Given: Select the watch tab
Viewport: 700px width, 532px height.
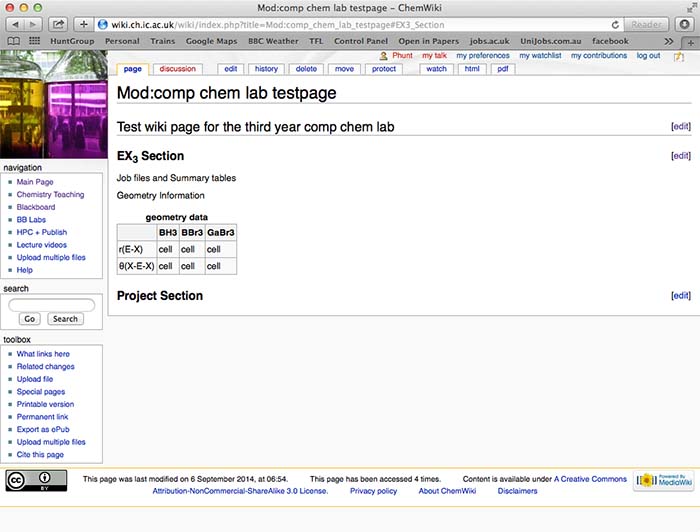Looking at the screenshot, I should click(x=436, y=69).
